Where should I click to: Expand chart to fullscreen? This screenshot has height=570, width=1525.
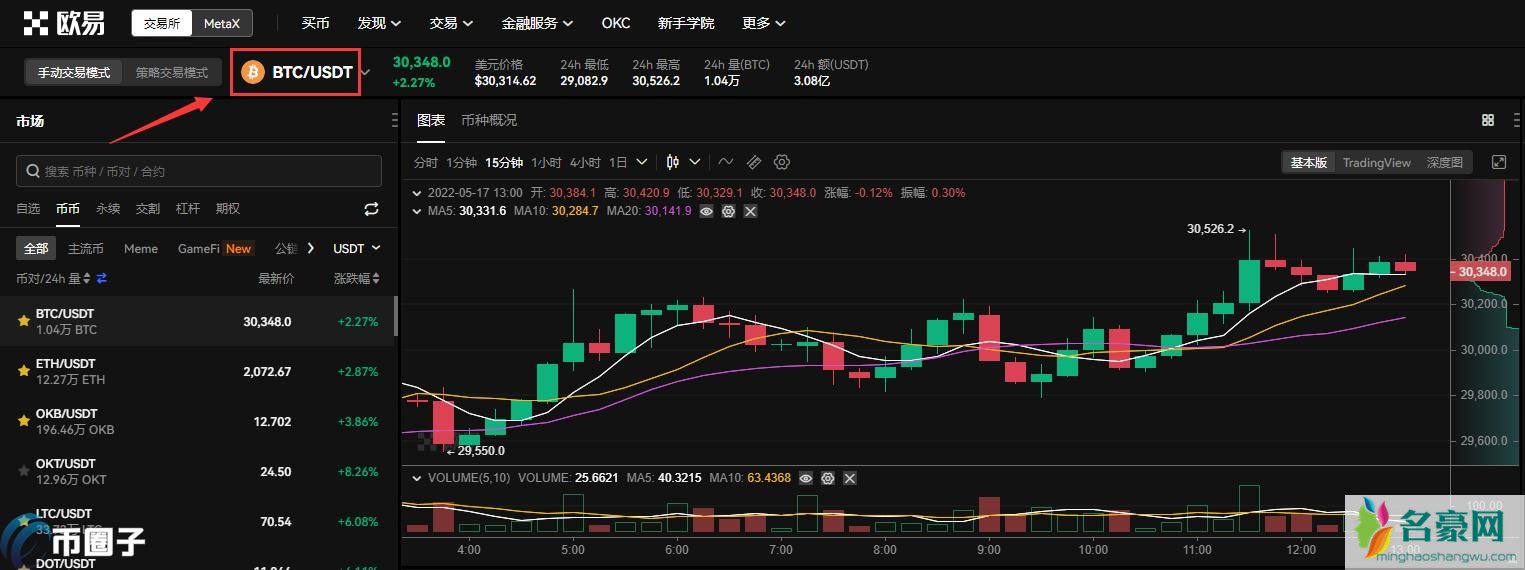1498,162
